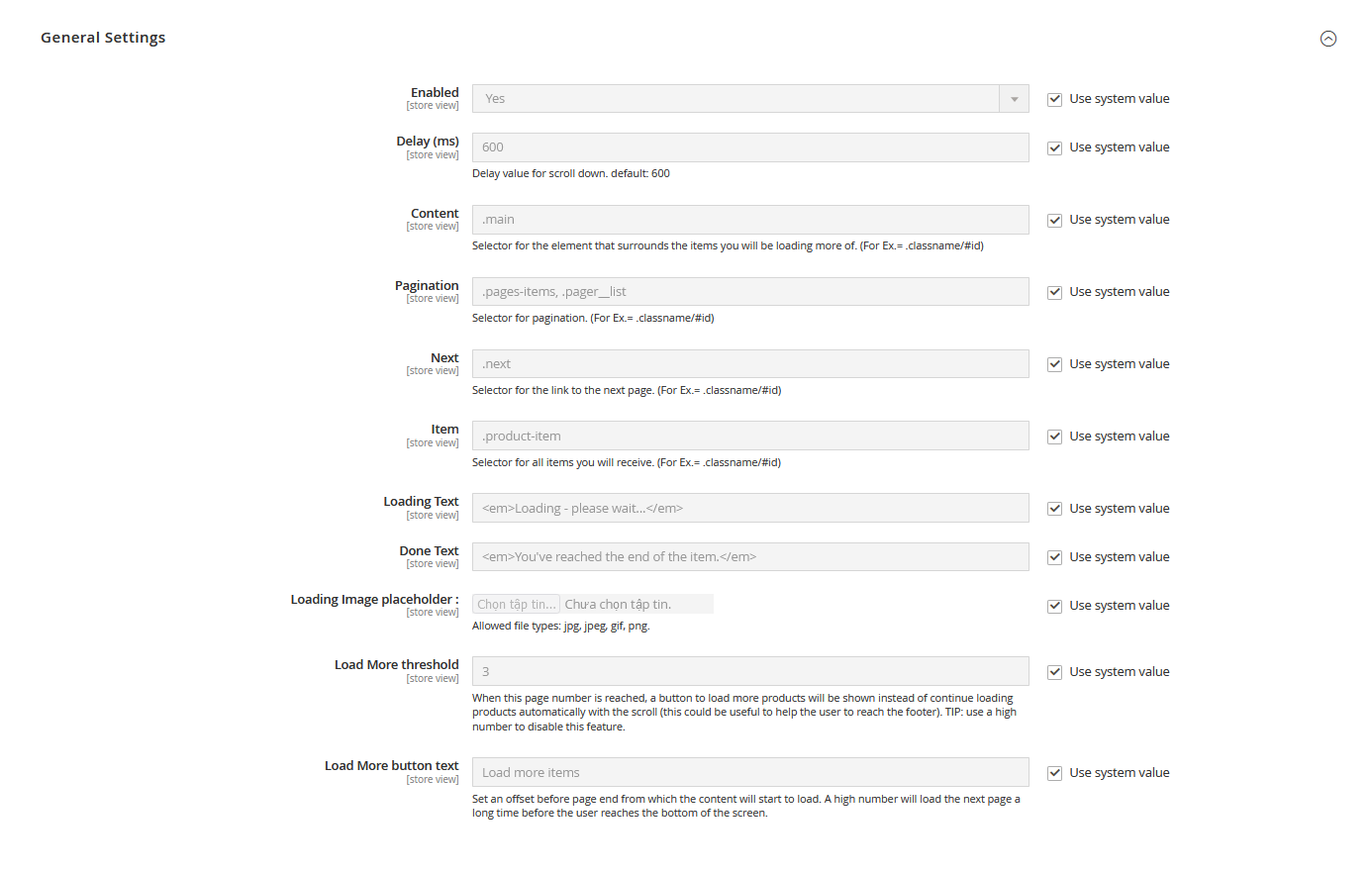The width and height of the screenshot is (1372, 874).
Task: Focus the Load More button text field
Action: tap(749, 773)
